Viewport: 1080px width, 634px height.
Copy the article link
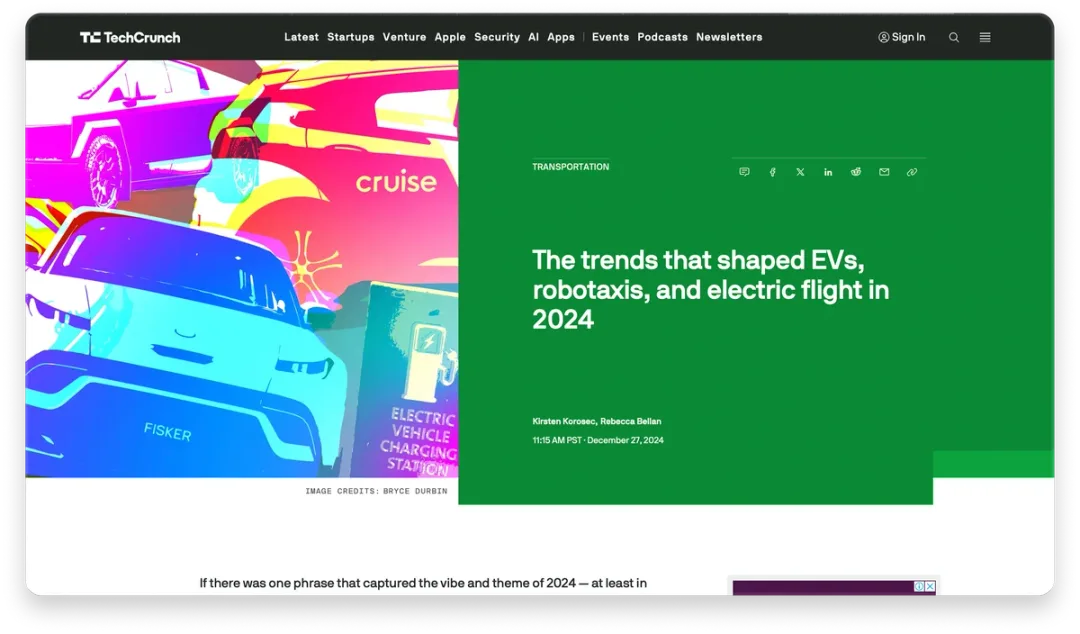point(911,172)
